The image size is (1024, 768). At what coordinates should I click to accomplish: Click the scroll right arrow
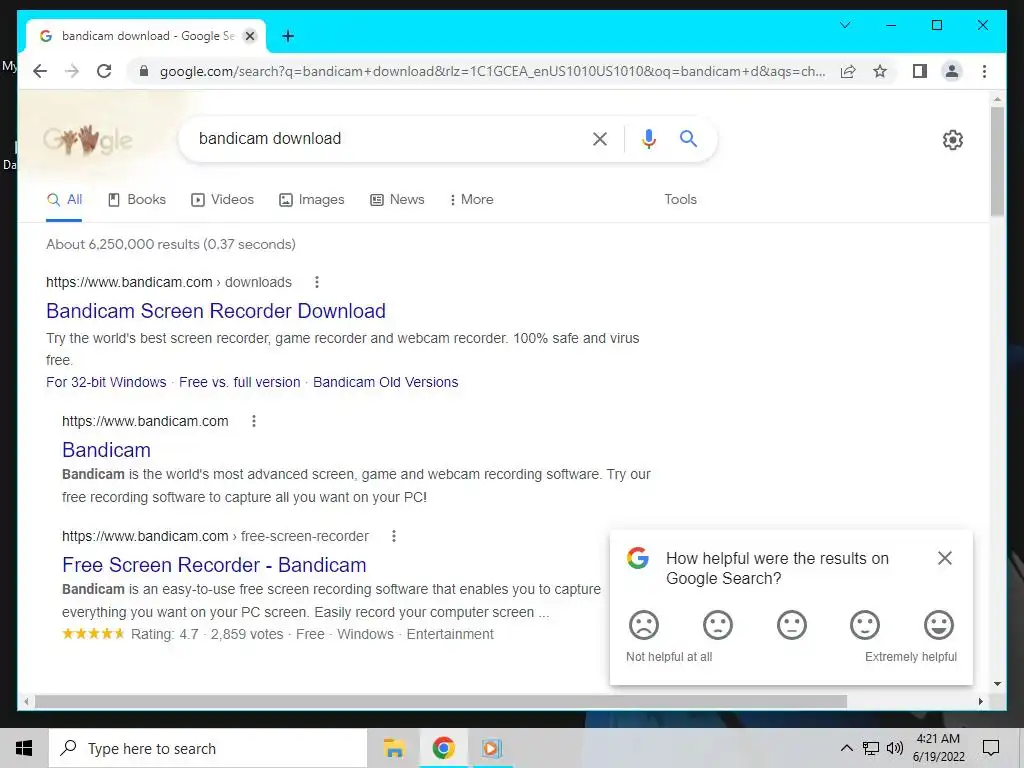pyautogui.click(x=980, y=701)
